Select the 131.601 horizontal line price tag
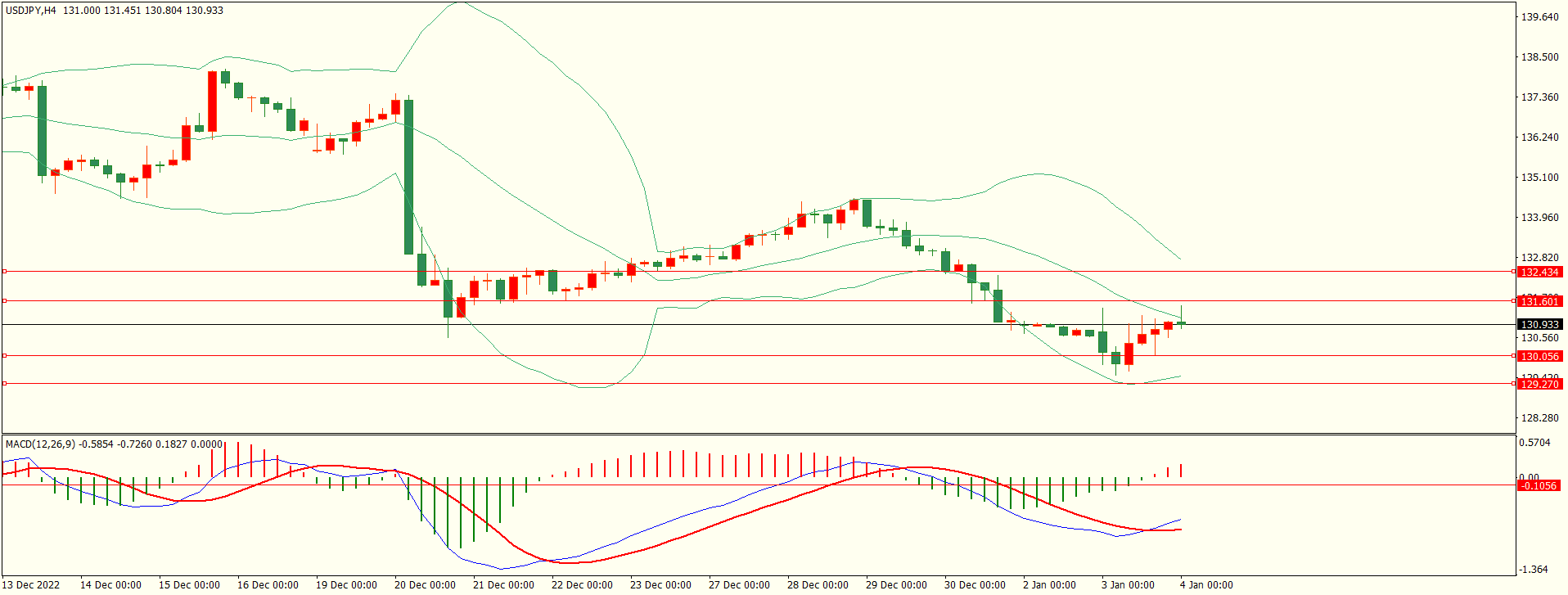1568x595 pixels. pyautogui.click(x=1539, y=302)
